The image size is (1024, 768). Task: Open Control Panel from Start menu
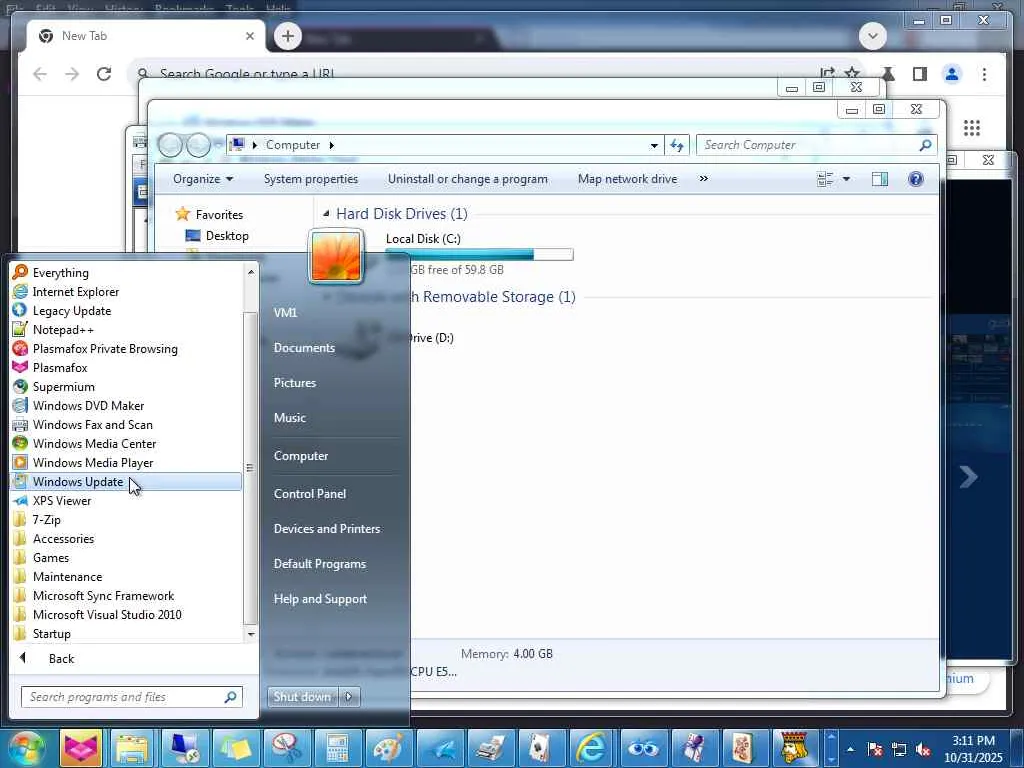[310, 493]
